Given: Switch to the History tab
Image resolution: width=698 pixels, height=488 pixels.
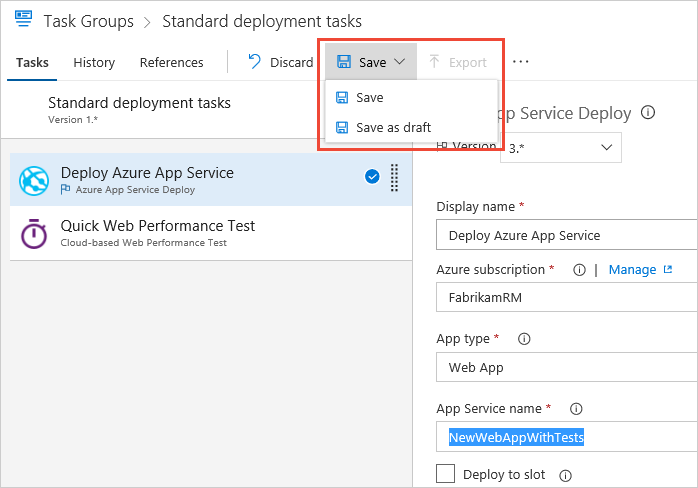Looking at the screenshot, I should (94, 62).
